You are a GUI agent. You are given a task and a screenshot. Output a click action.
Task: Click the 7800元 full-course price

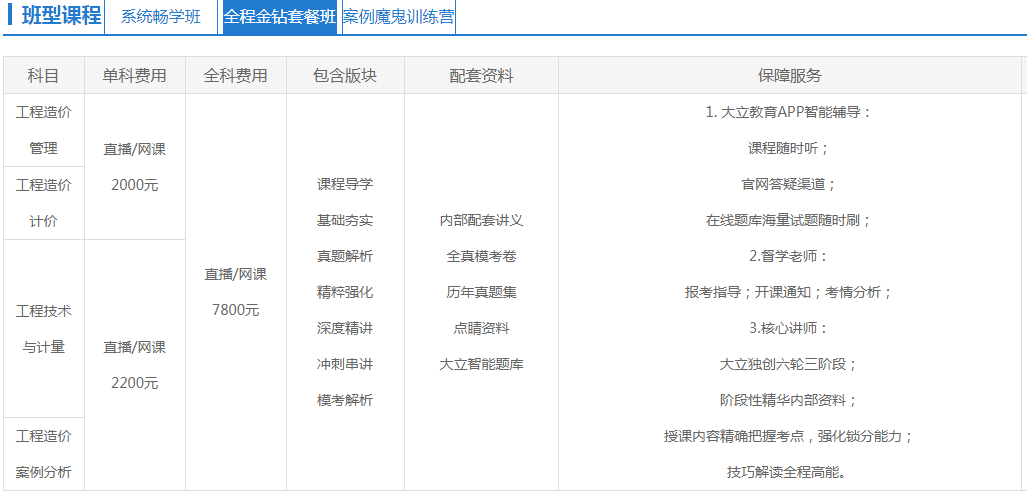tap(236, 310)
